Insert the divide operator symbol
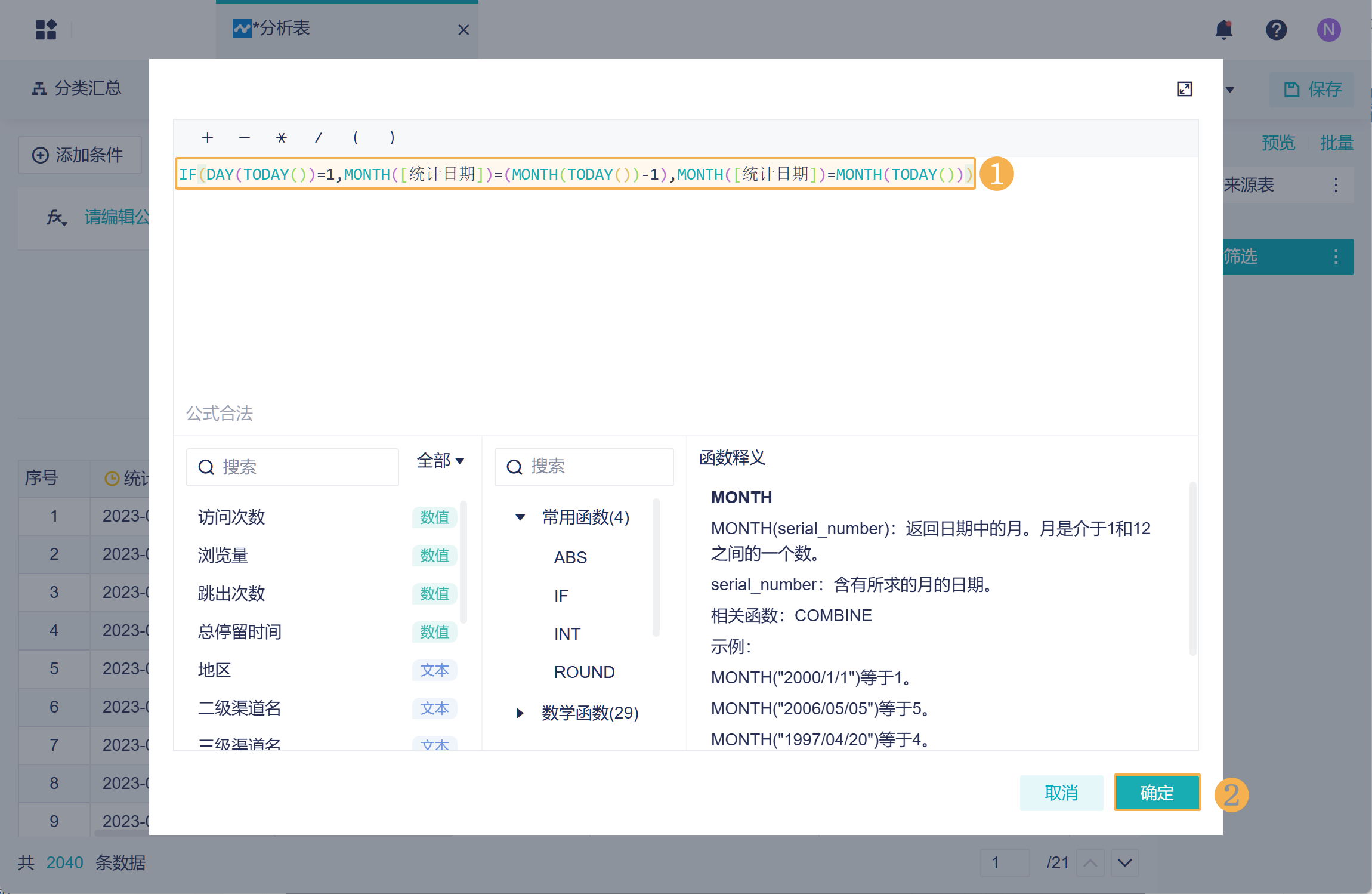Viewport: 1372px width, 894px height. [x=318, y=138]
